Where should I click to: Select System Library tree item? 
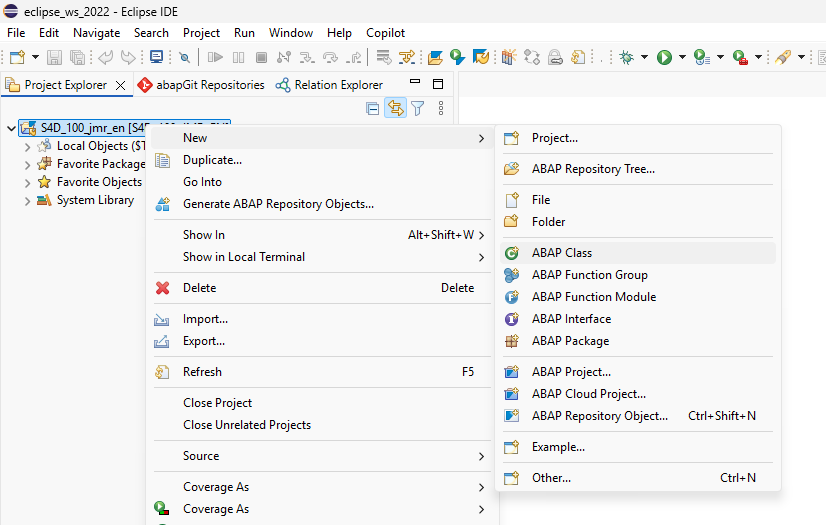85,200
